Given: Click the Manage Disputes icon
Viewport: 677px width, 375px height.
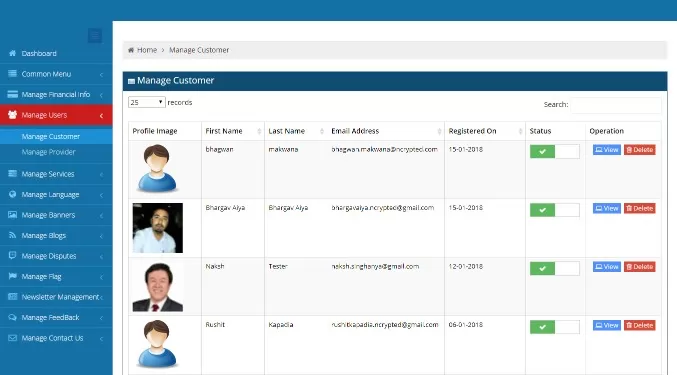Looking at the screenshot, I should (13, 255).
